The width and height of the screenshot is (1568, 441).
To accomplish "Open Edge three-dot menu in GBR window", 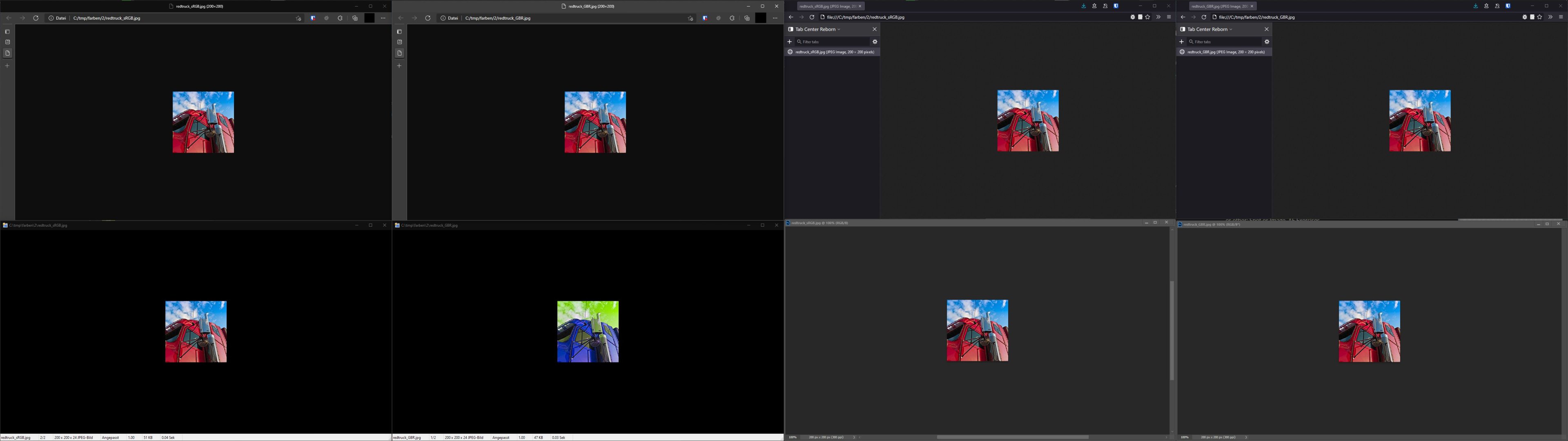I will click(775, 18).
